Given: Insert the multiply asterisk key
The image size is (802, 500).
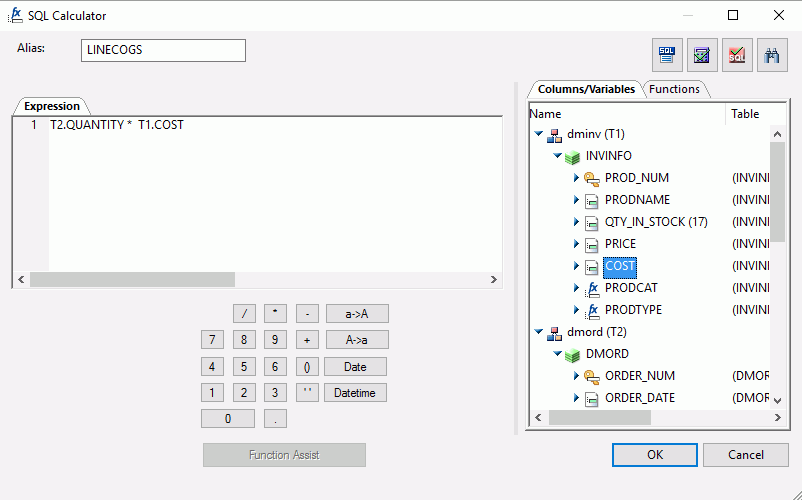Looking at the screenshot, I should [x=275, y=314].
